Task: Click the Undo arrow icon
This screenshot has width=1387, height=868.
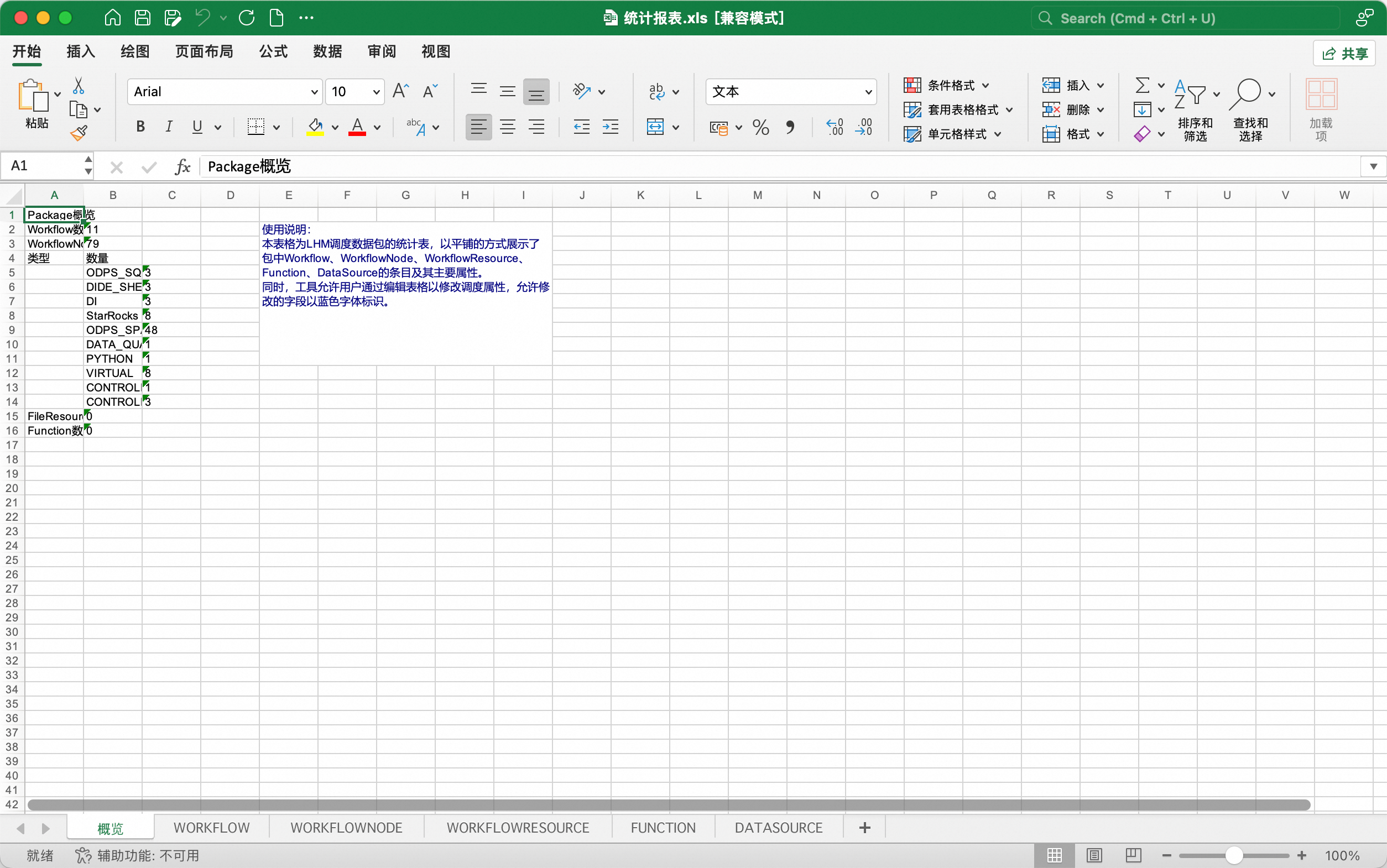Action: click(x=202, y=18)
